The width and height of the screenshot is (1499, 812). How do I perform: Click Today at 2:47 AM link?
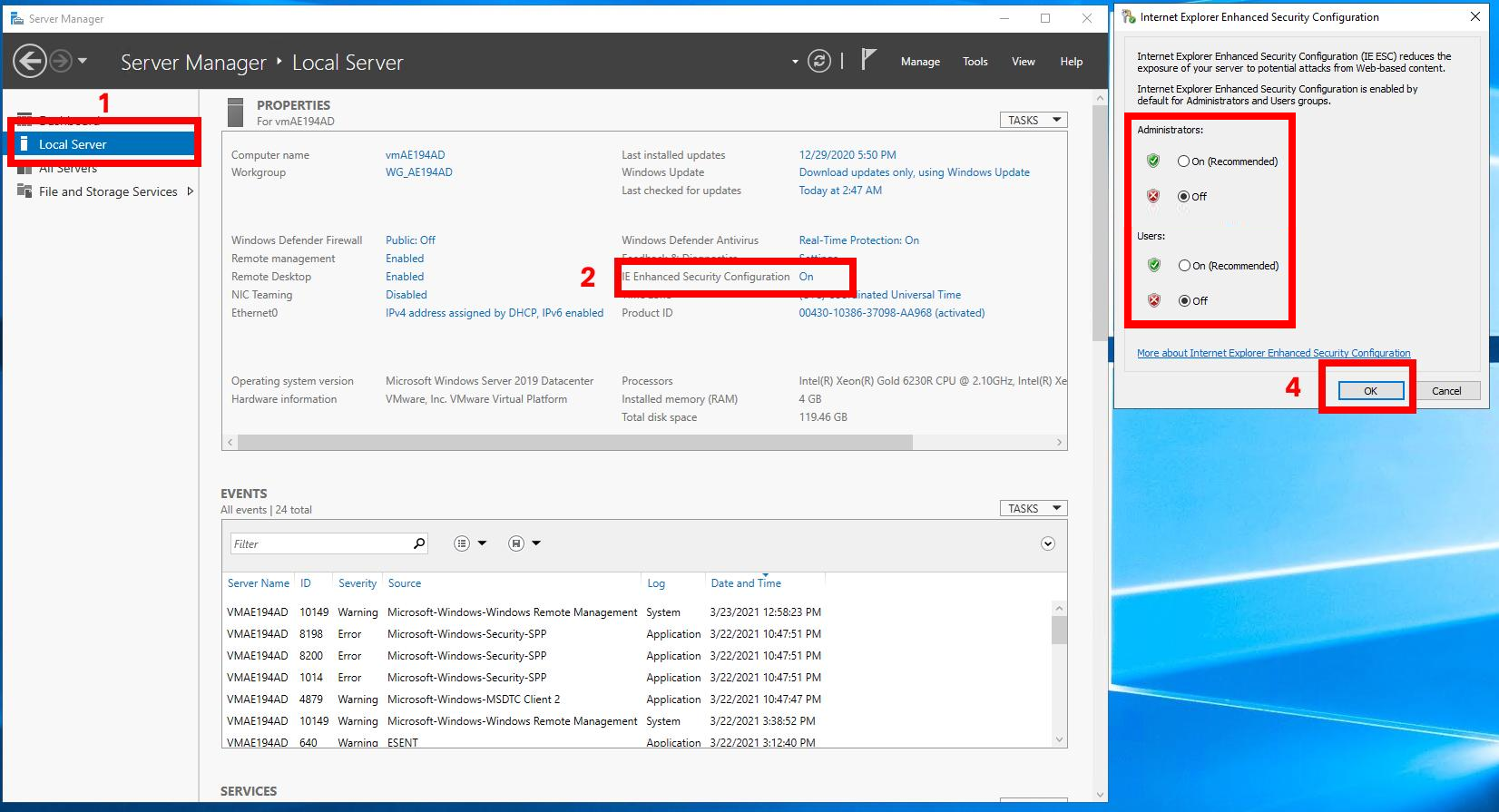point(840,191)
